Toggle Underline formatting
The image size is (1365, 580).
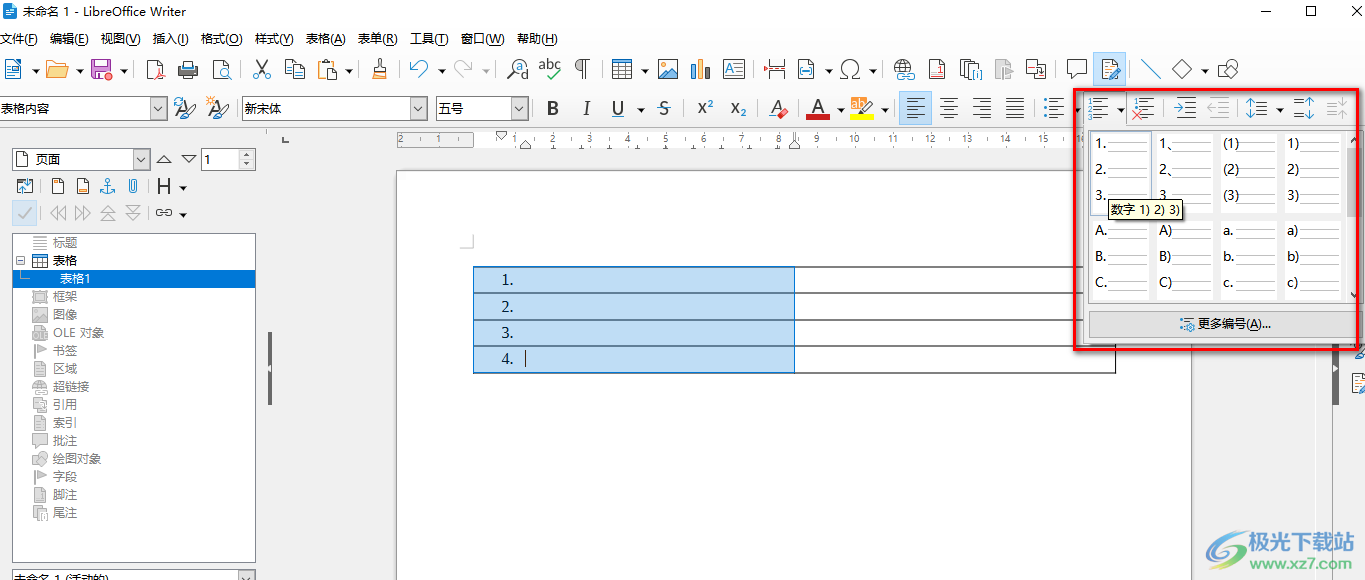[x=618, y=108]
